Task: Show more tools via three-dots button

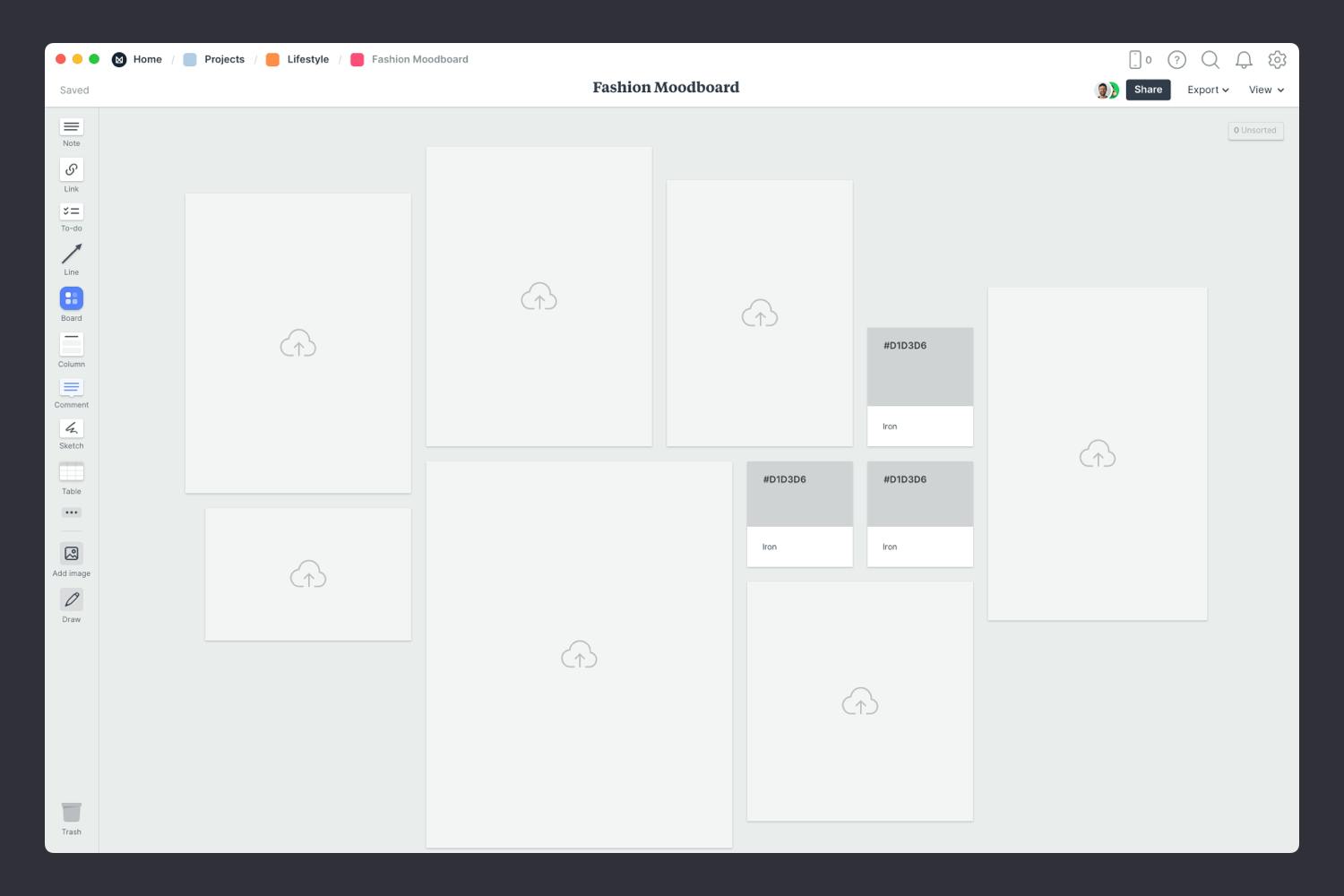Action: click(72, 513)
